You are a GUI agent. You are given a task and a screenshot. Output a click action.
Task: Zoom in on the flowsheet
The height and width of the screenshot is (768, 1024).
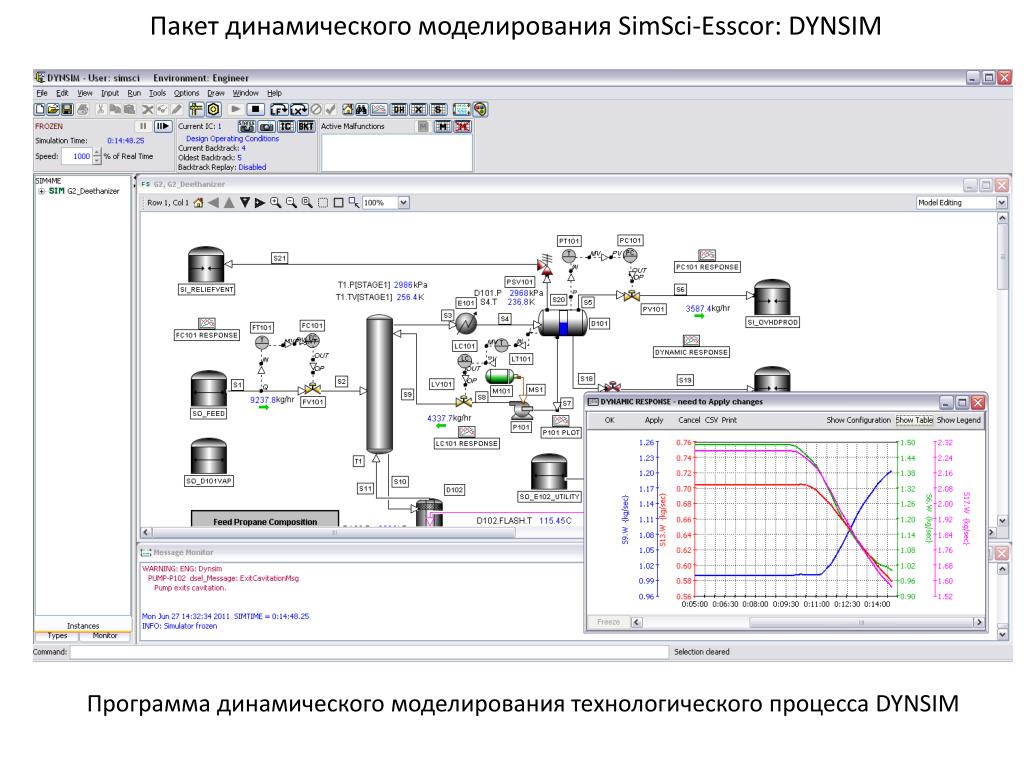276,202
